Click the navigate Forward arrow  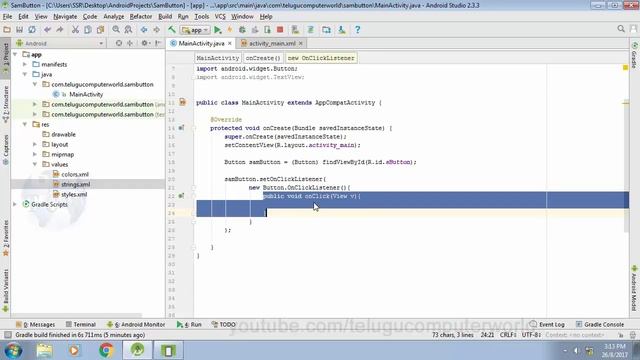156,29
